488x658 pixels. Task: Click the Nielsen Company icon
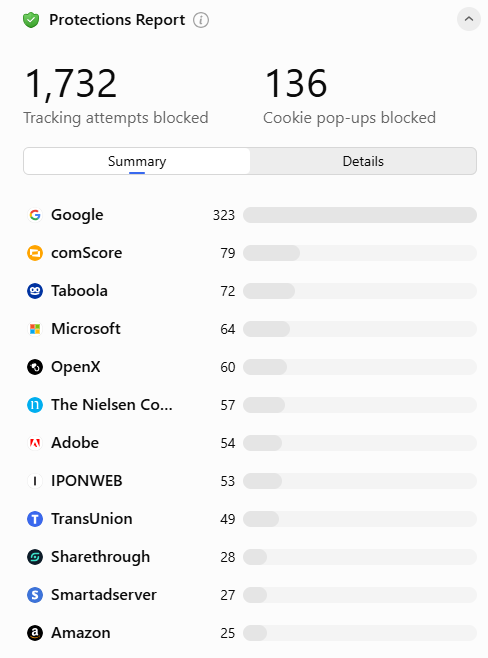[35, 405]
